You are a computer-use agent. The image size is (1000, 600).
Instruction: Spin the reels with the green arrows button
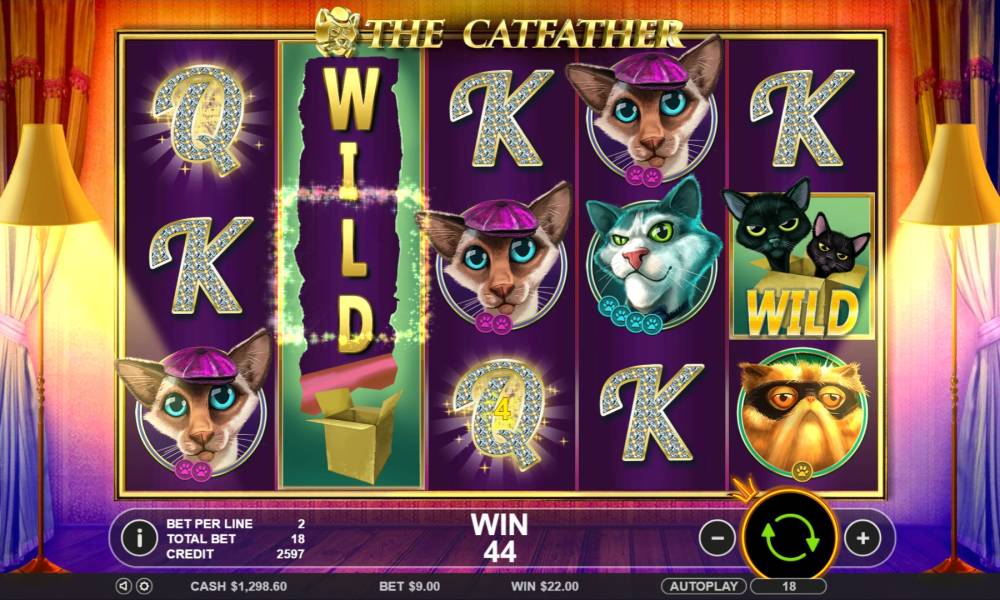pyautogui.click(x=790, y=537)
